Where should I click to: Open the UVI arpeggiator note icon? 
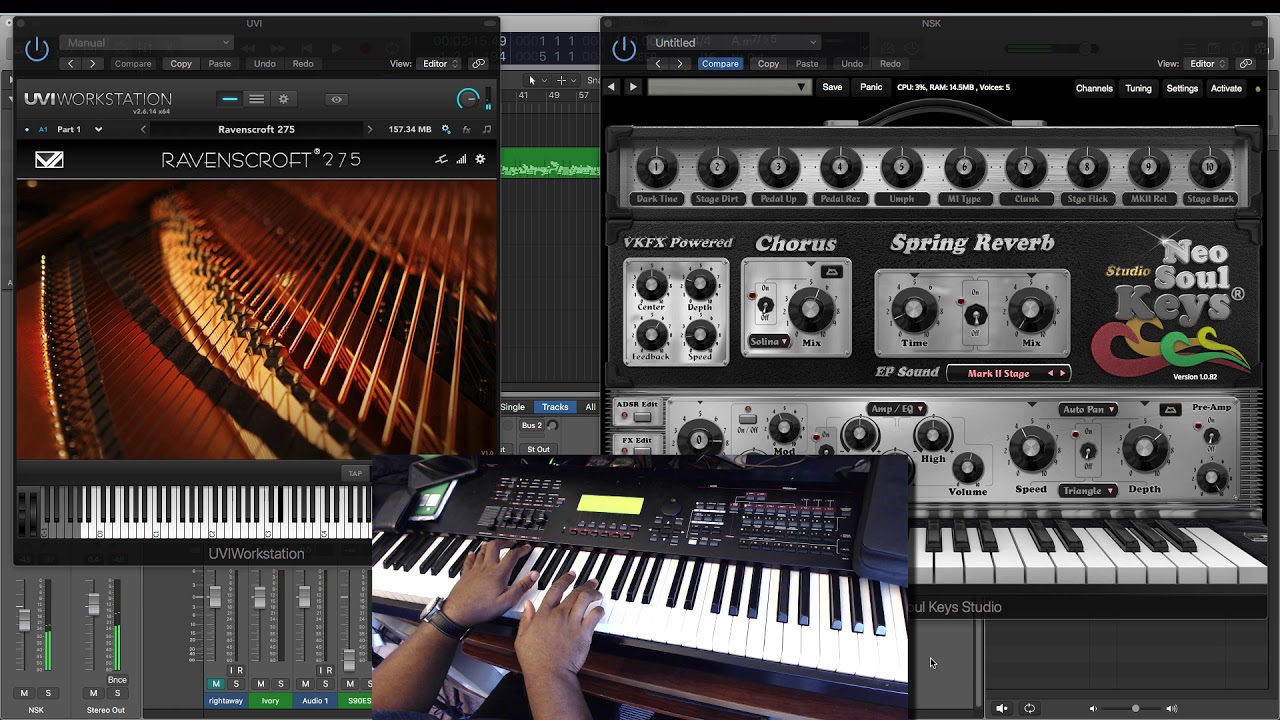click(487, 130)
